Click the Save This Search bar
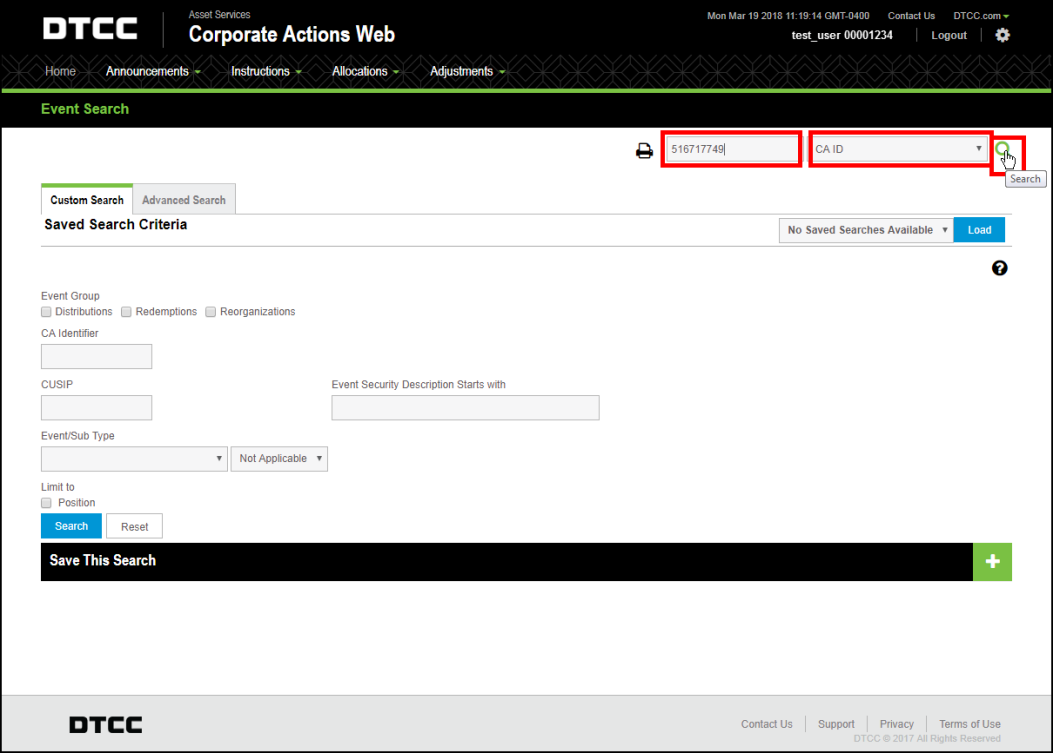The height and width of the screenshot is (753, 1053). click(x=507, y=562)
